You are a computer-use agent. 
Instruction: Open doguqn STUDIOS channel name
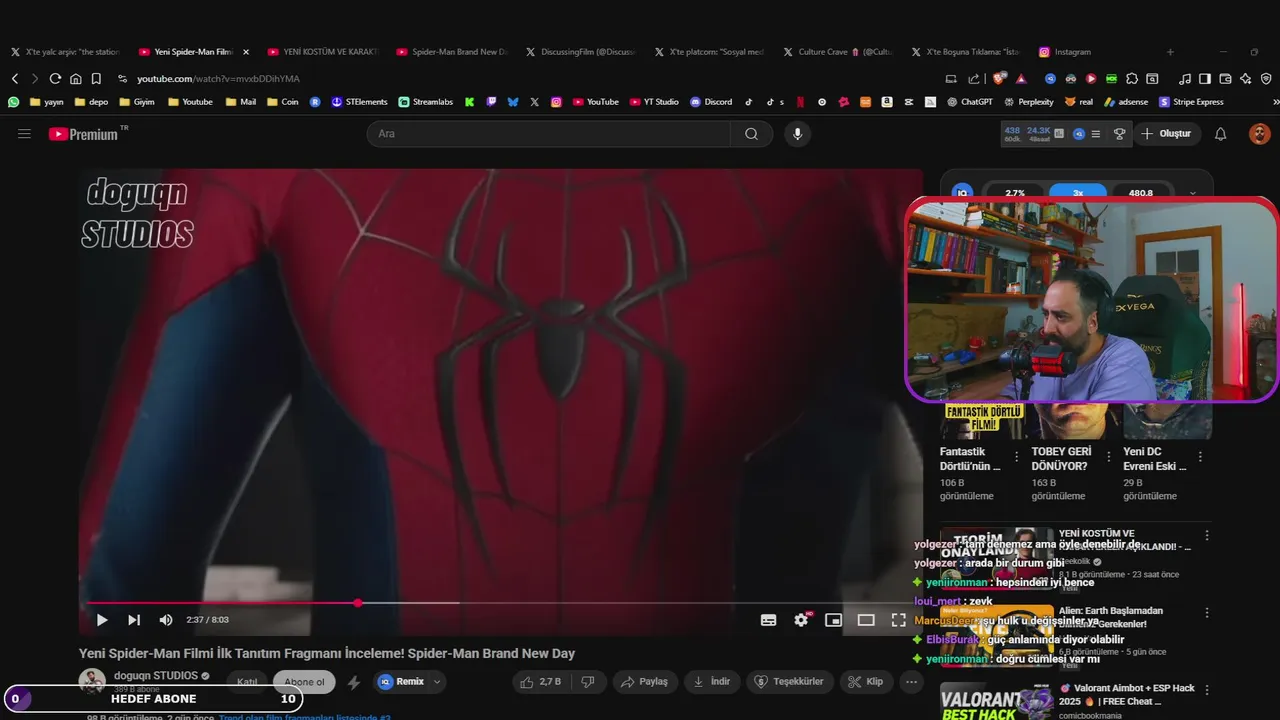[x=156, y=676]
